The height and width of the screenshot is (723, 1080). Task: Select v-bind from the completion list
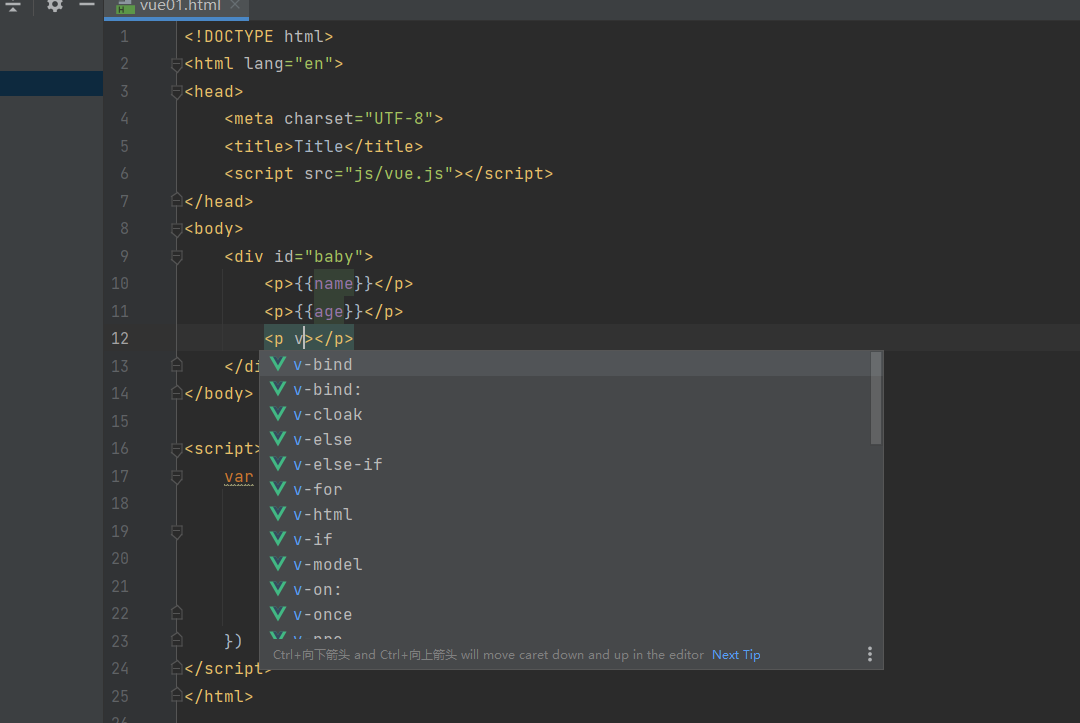pyautogui.click(x=564, y=364)
